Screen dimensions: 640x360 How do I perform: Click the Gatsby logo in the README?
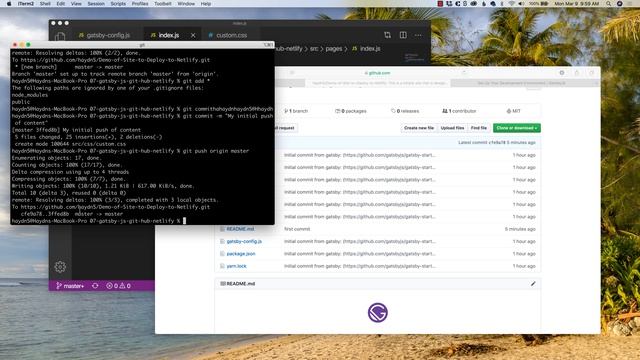coord(378,313)
